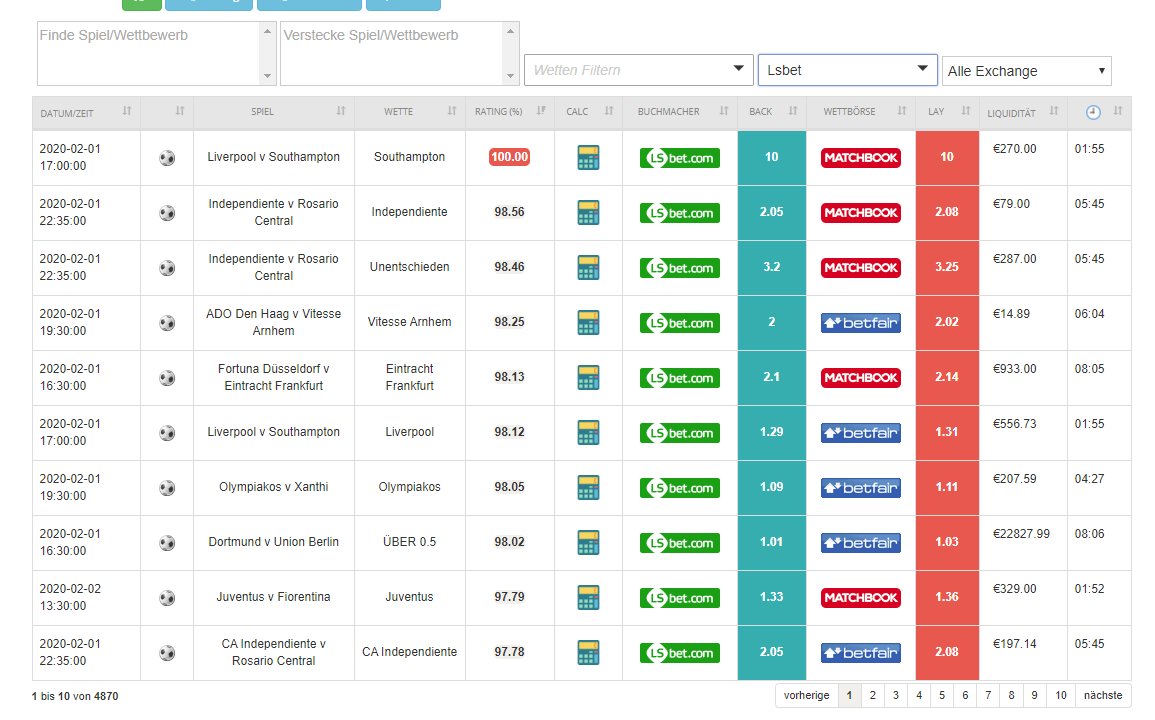The height and width of the screenshot is (720, 1155).
Task: Click Betfair logo in CA Independiente row
Action: [x=860, y=653]
